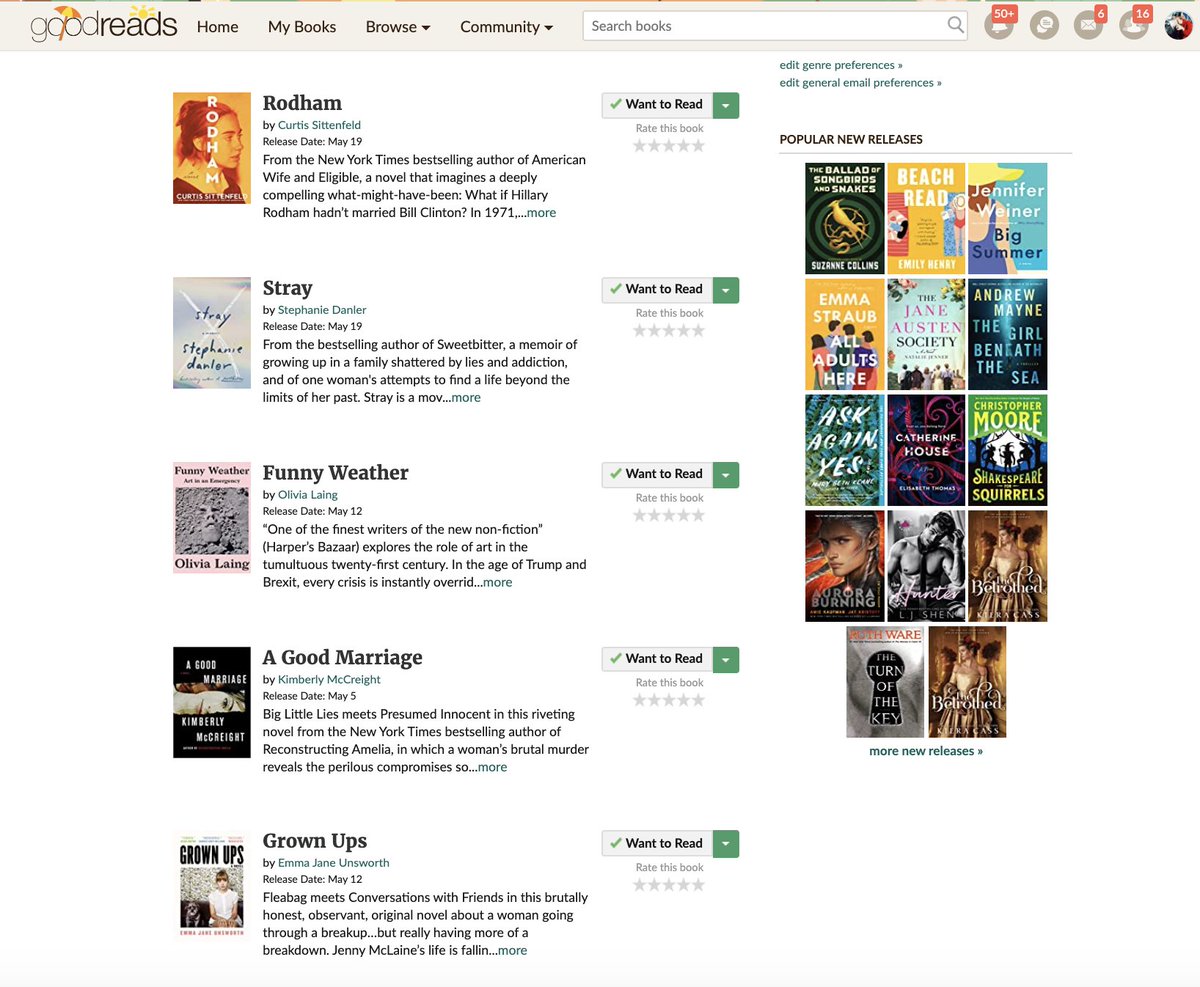The height and width of the screenshot is (987, 1200).
Task: Go to Home in the navigation bar
Action: pyautogui.click(x=217, y=27)
